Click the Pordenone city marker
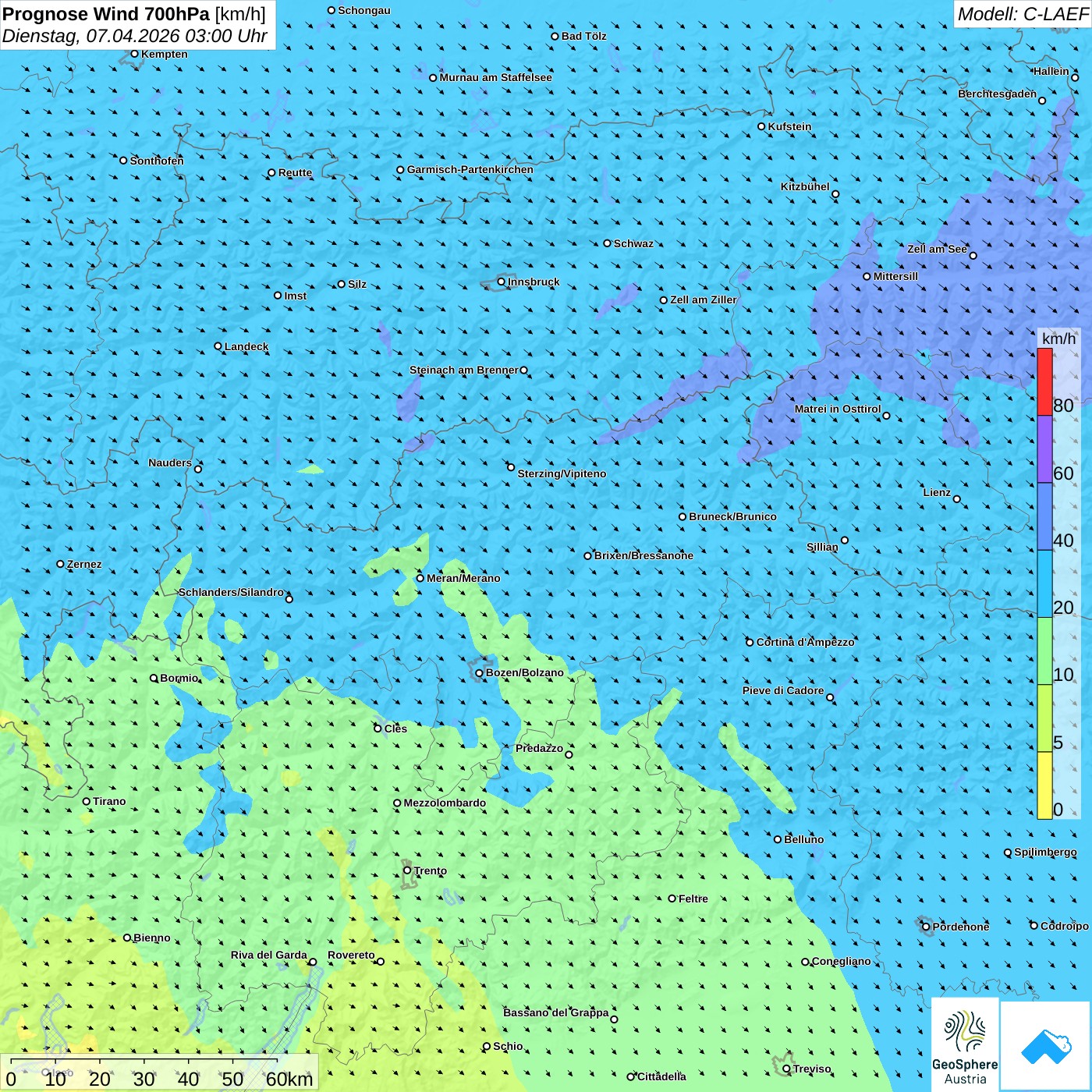This screenshot has height=1092, width=1092. (926, 927)
